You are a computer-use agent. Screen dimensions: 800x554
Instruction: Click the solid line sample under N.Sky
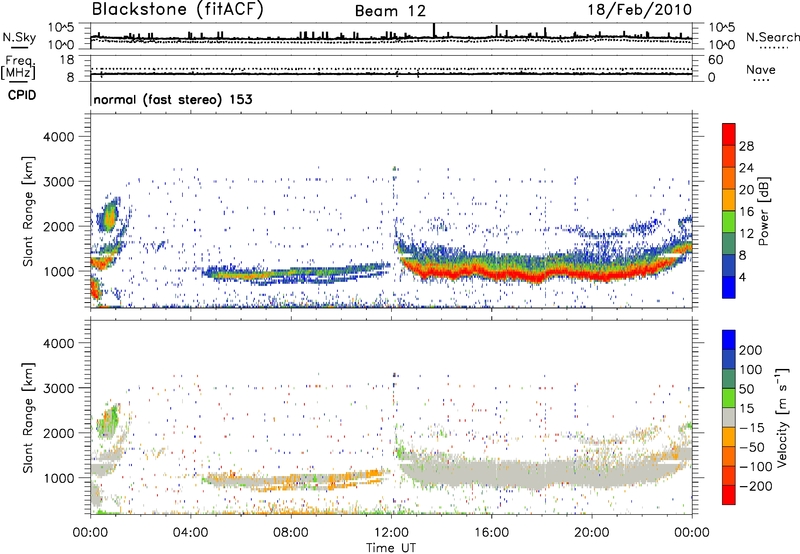click(19, 47)
